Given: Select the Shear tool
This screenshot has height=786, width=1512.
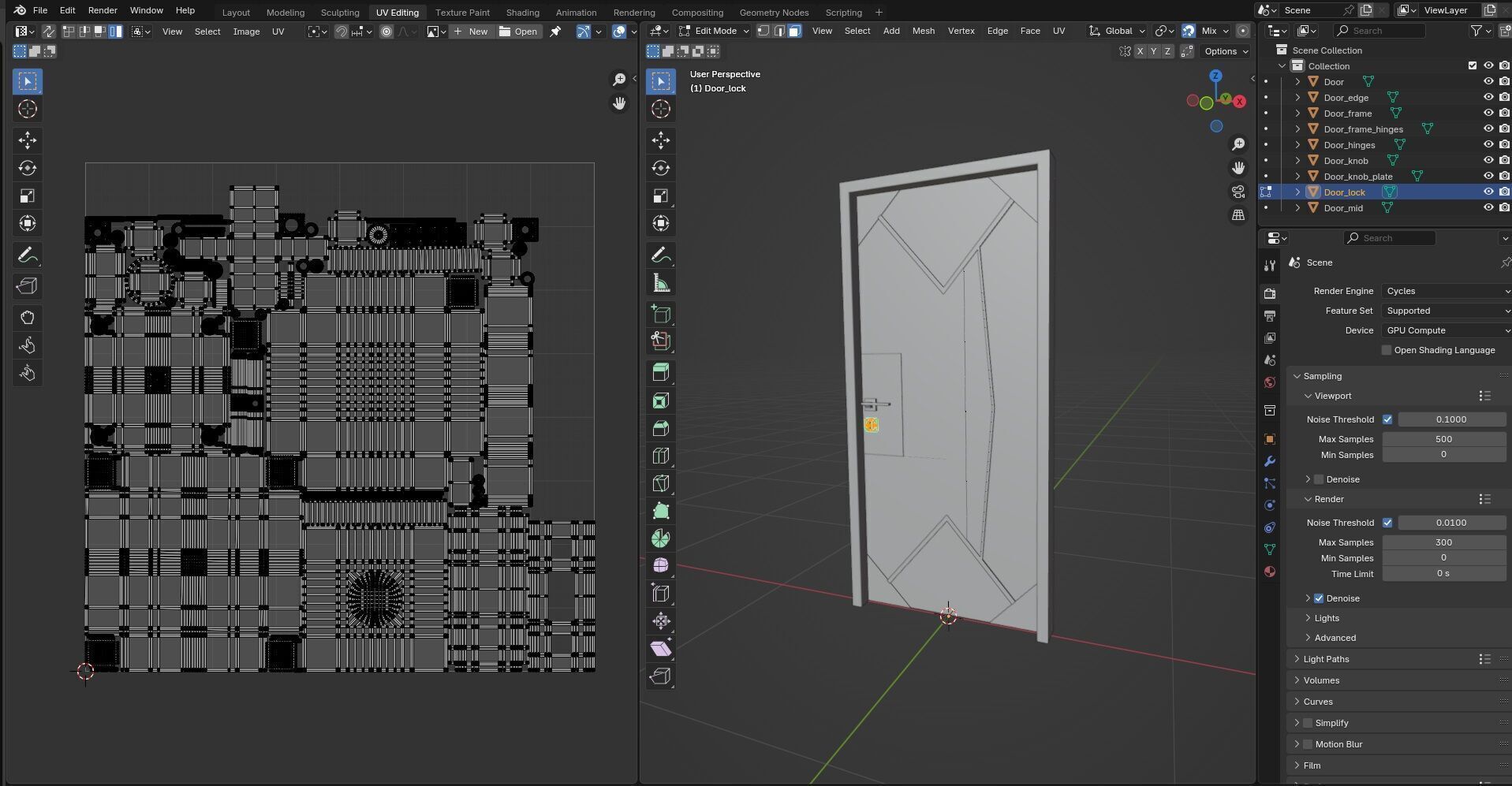Looking at the screenshot, I should point(661,649).
